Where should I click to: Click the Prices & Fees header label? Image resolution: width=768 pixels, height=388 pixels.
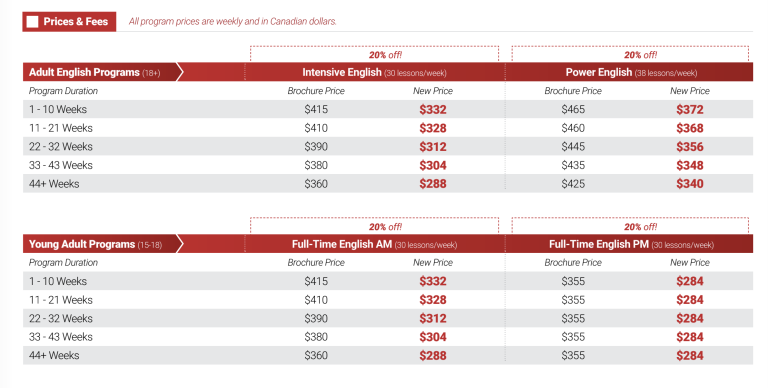click(75, 22)
